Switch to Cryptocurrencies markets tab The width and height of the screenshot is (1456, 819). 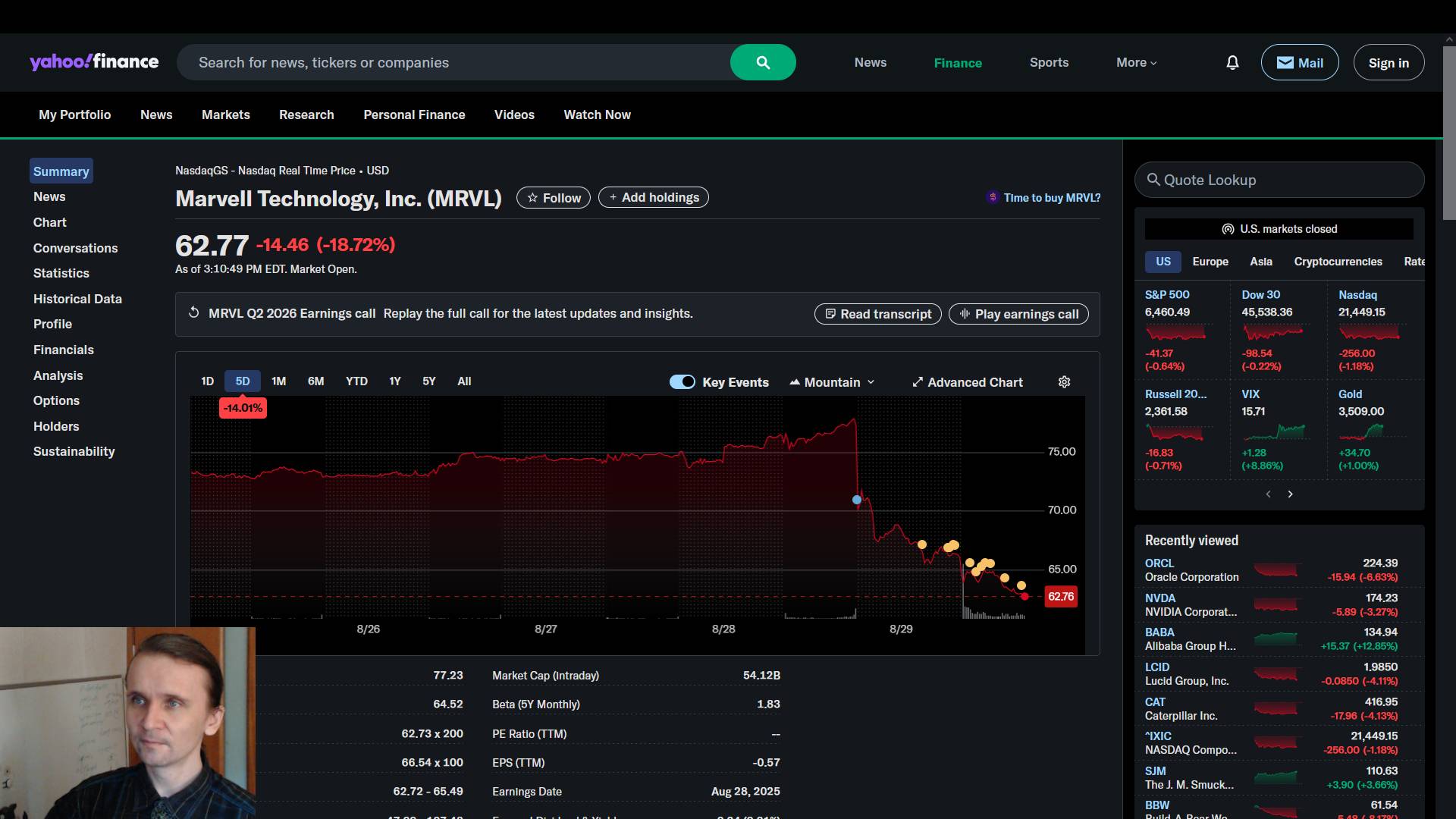coord(1338,262)
